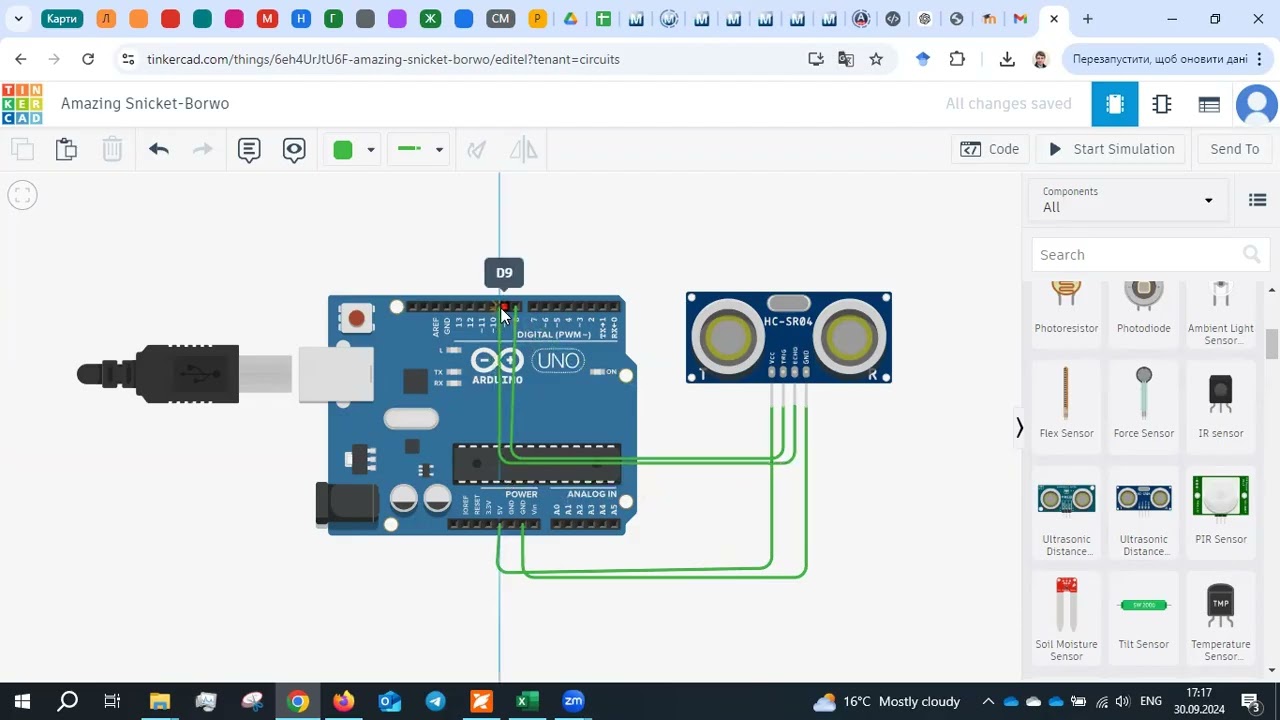Viewport: 1280px width, 720px height.
Task: Switch to the ChatGPT tab
Action: 925,19
